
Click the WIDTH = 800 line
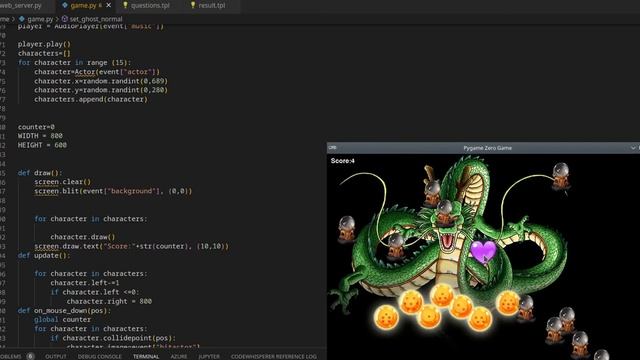tap(40, 136)
